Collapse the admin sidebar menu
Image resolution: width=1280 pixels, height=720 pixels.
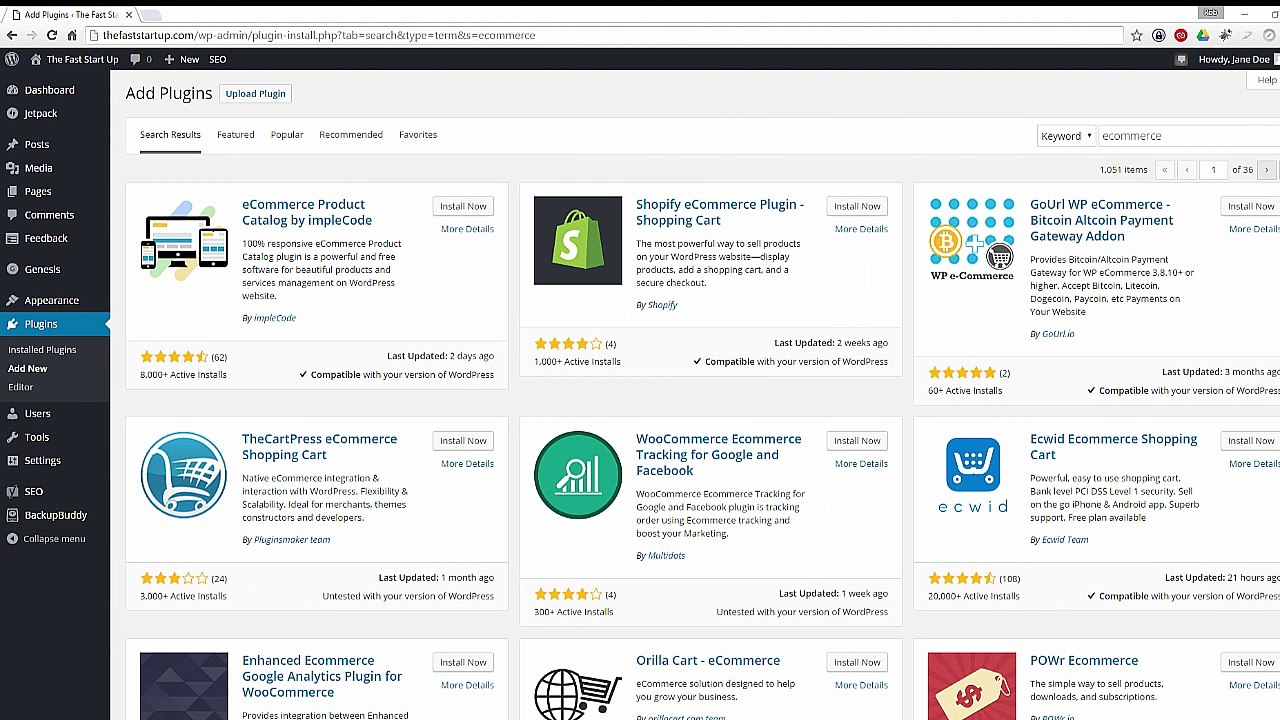[x=55, y=538]
